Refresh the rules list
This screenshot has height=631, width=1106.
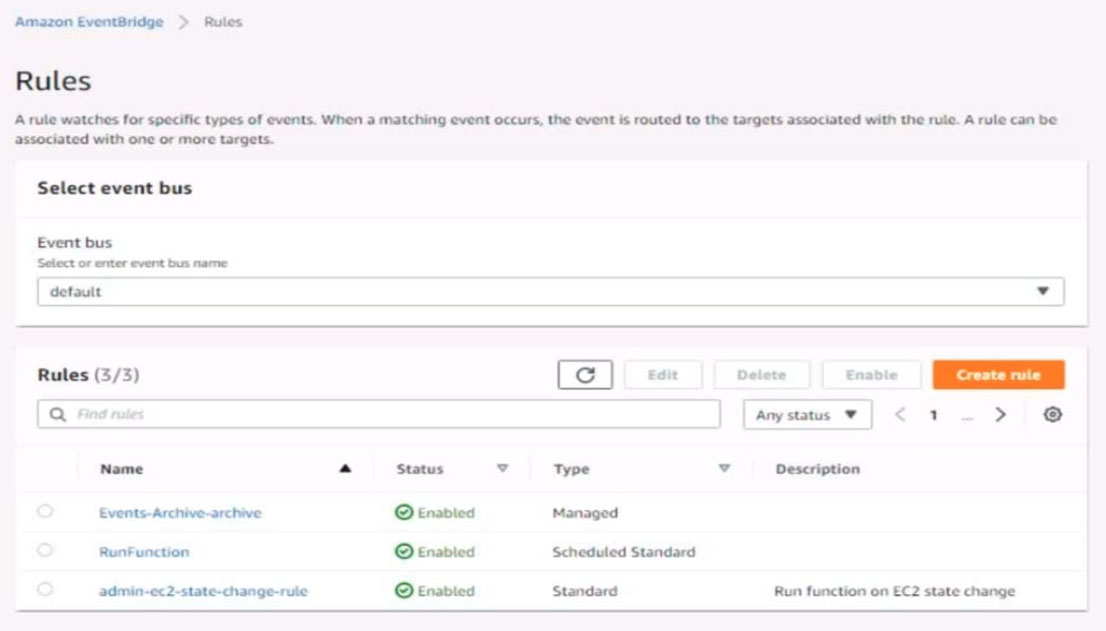tap(585, 375)
